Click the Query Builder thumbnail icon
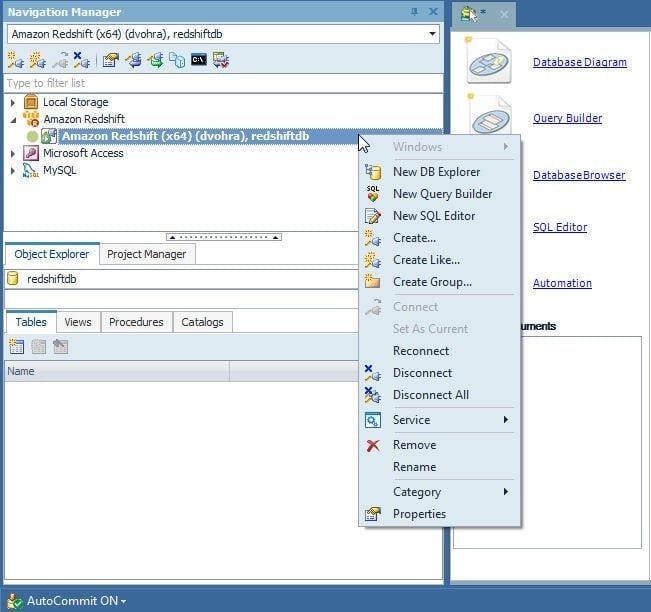Viewport: 651px width, 612px height. 489,116
